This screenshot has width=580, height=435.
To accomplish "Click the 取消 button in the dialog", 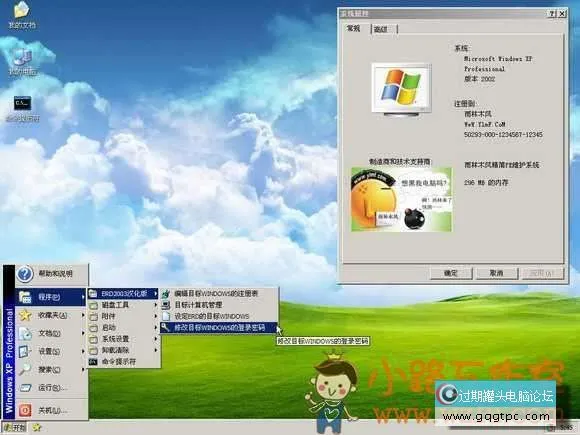I will (x=496, y=273).
